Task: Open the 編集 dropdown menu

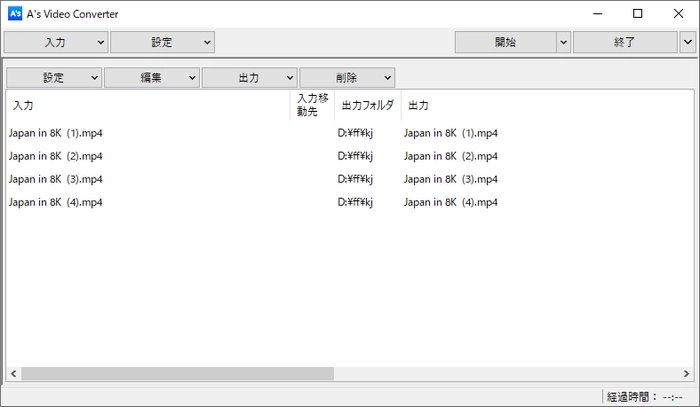Action: 151,77
